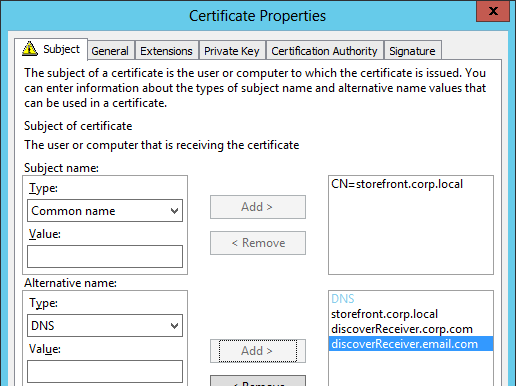Switch to the Signature tab
The width and height of the screenshot is (516, 386).
click(x=413, y=51)
